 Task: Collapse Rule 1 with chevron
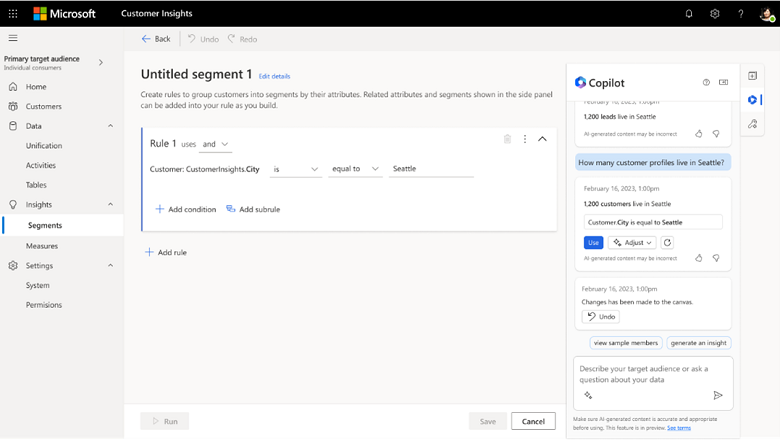point(542,139)
